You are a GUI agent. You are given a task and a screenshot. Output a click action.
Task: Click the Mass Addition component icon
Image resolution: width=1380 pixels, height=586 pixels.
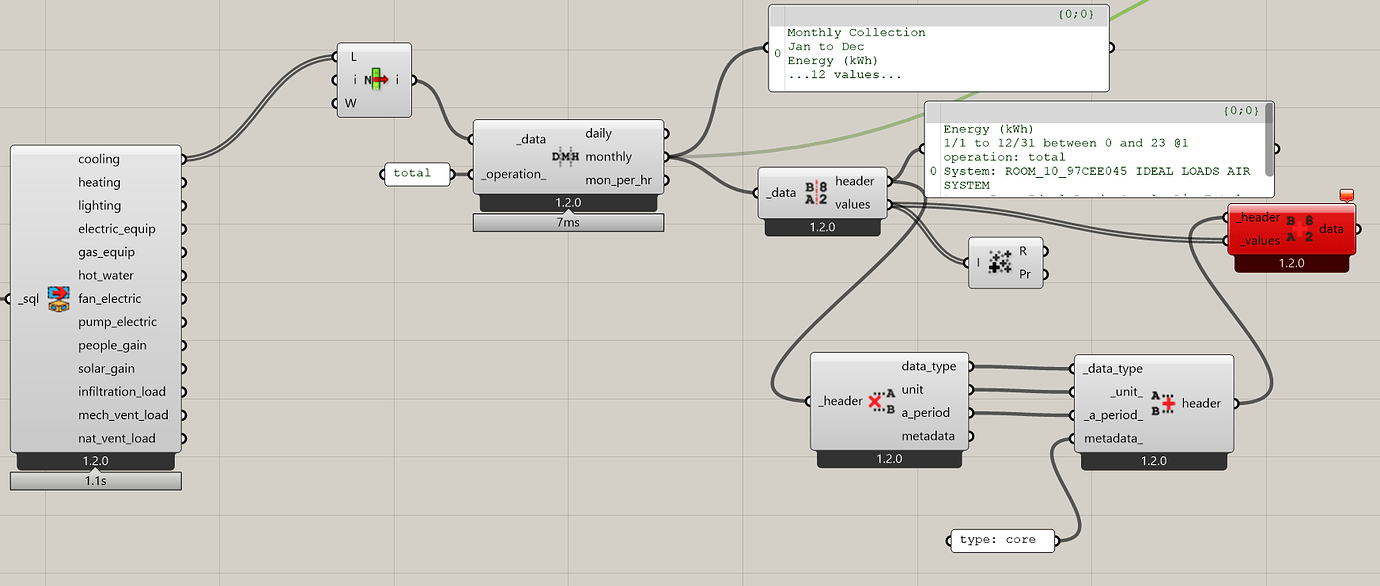point(999,263)
